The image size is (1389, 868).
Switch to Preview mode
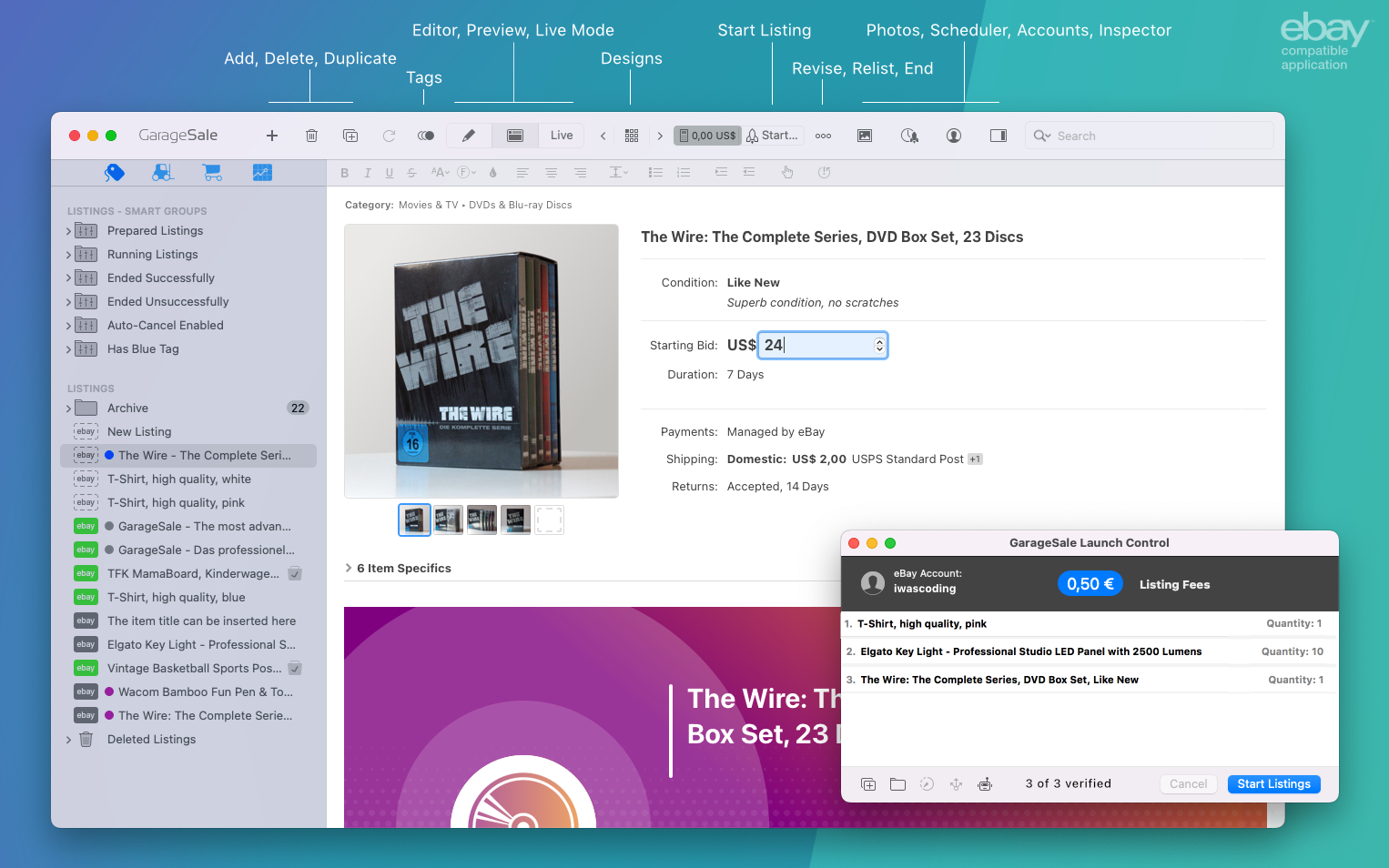515,135
